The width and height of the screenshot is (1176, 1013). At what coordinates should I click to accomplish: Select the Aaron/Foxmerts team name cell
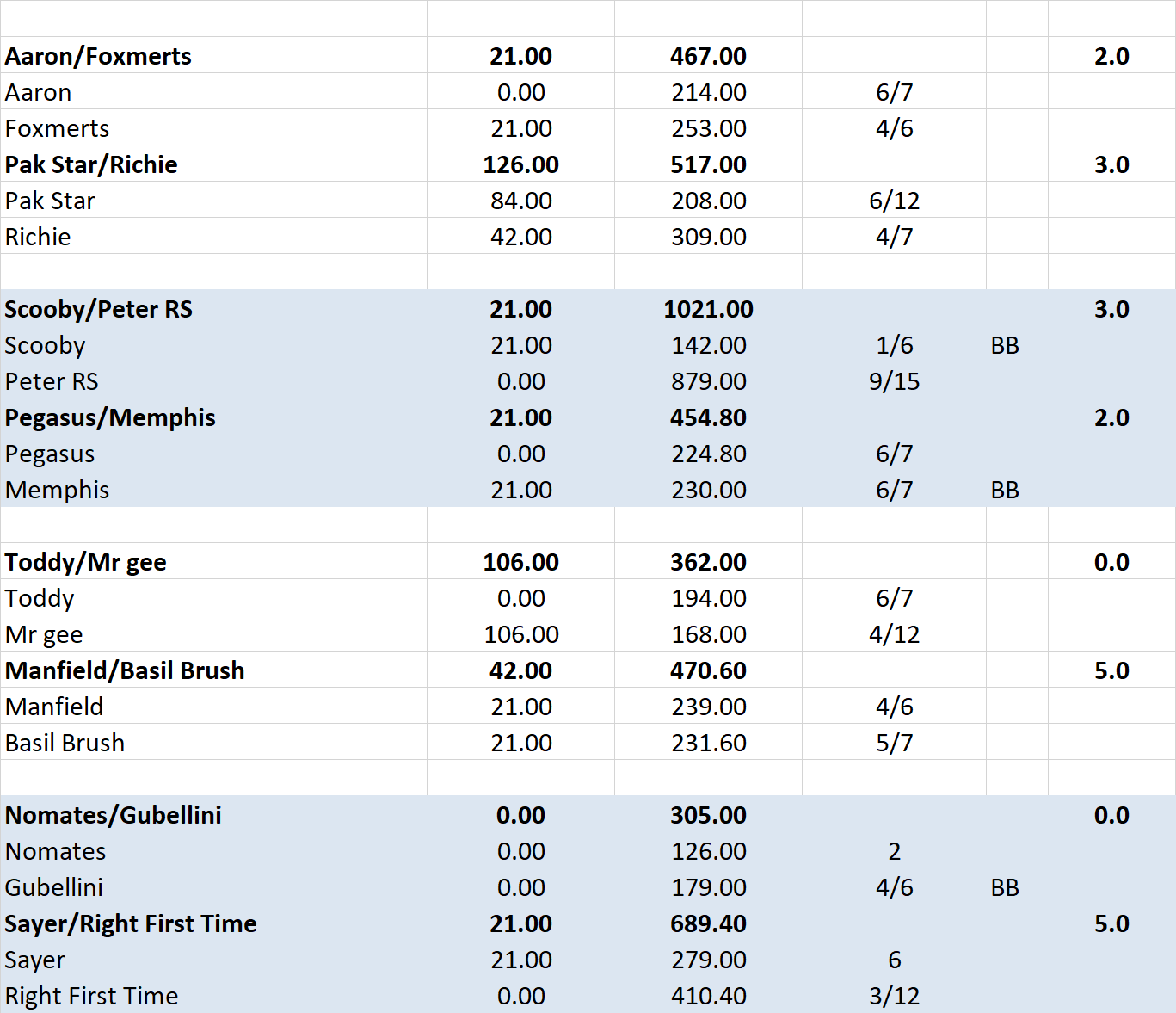click(98, 56)
